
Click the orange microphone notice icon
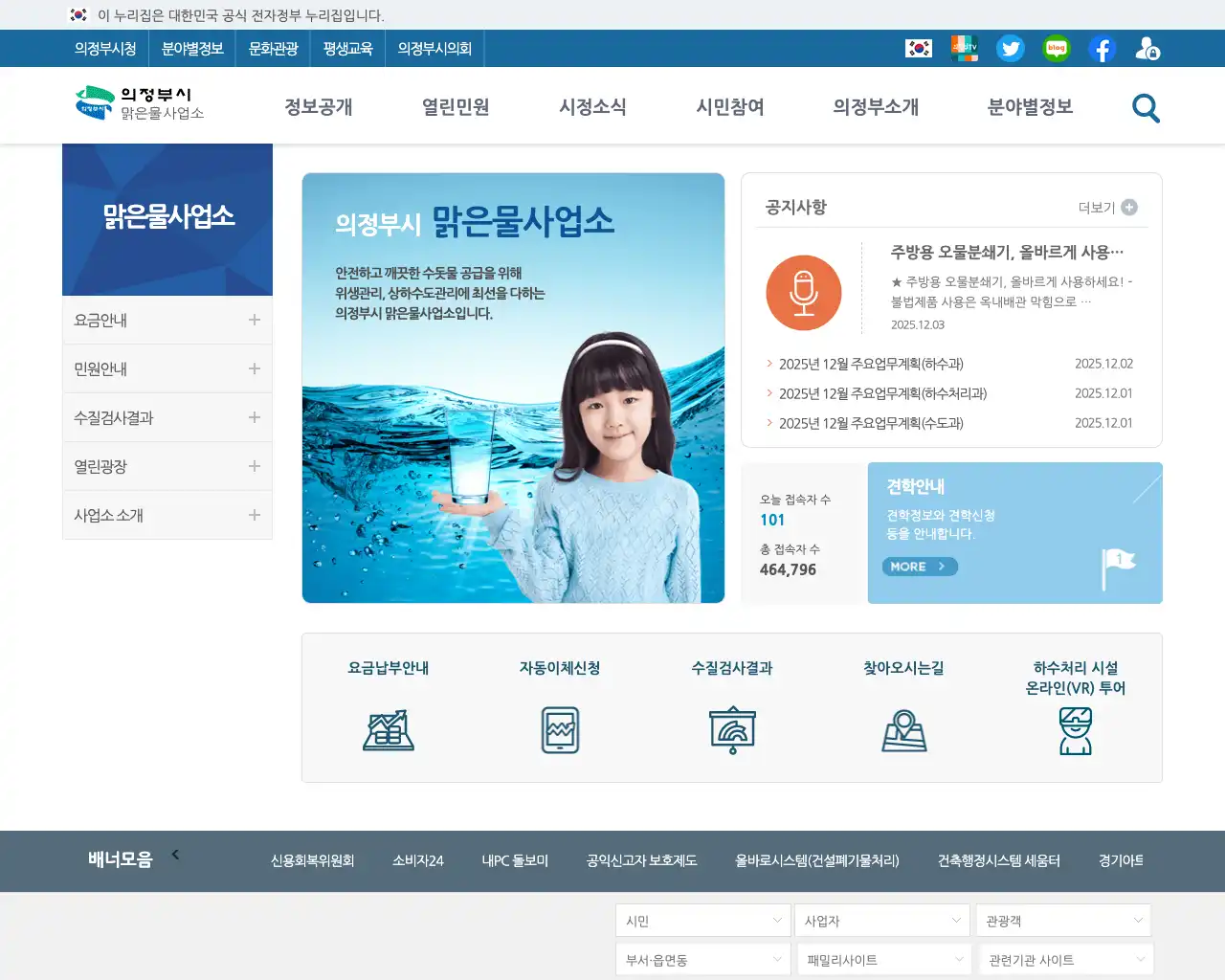pyautogui.click(x=804, y=292)
